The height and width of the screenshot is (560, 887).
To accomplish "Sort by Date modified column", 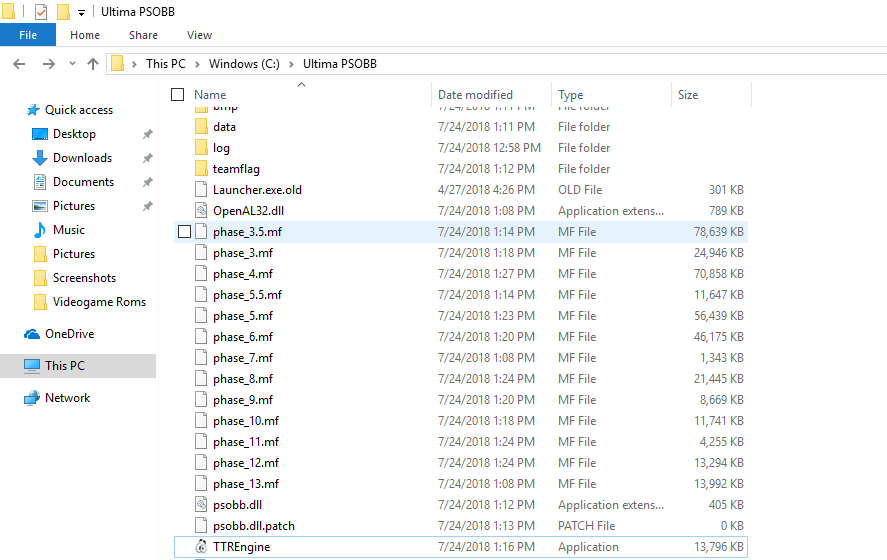I will tap(475, 94).
